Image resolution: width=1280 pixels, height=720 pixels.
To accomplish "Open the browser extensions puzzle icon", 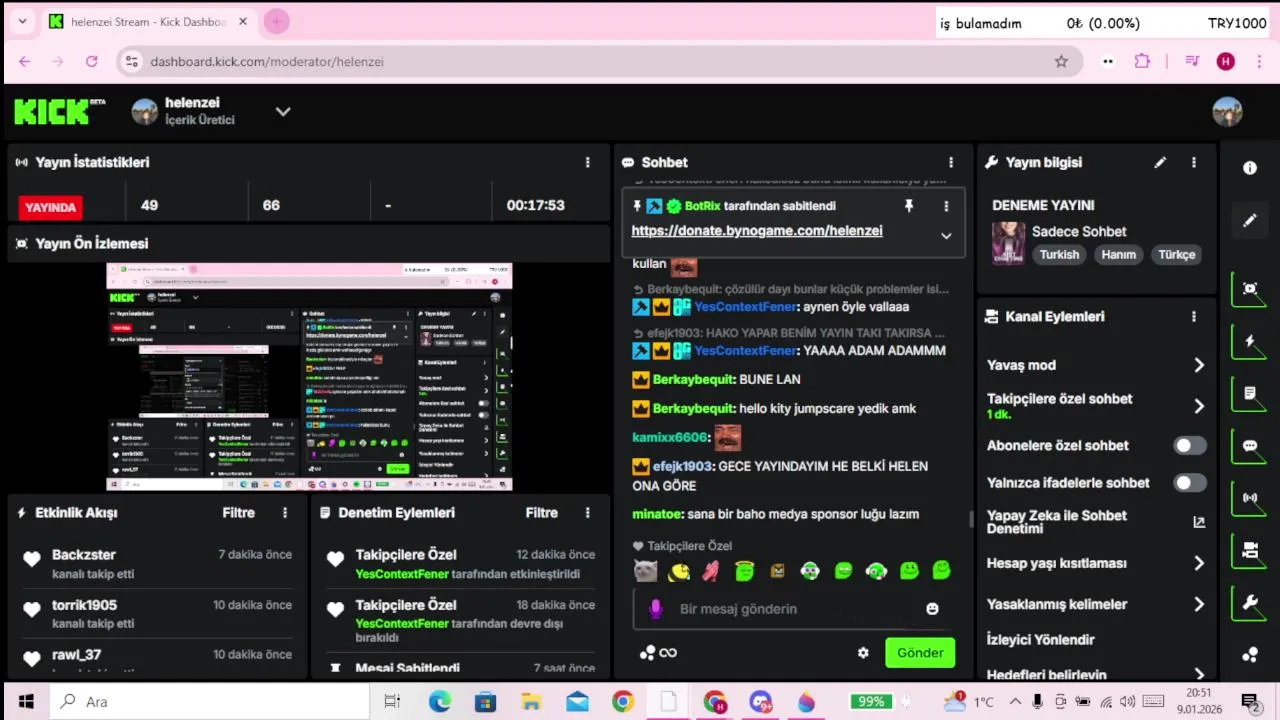I will 1142,61.
